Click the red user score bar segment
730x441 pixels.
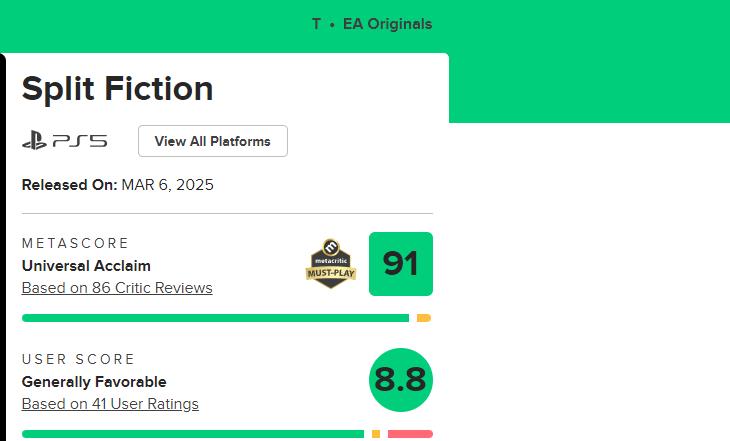pos(410,434)
